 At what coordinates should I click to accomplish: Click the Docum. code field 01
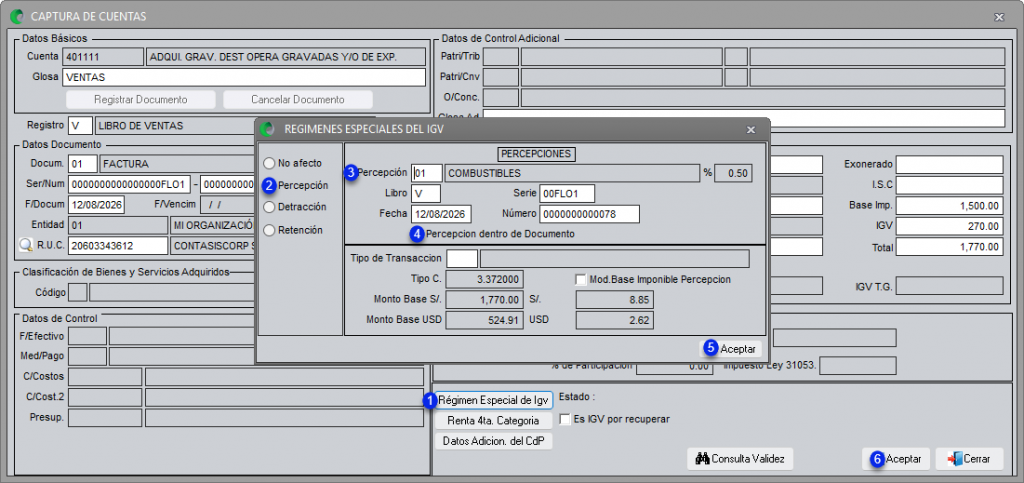pyautogui.click(x=82, y=163)
